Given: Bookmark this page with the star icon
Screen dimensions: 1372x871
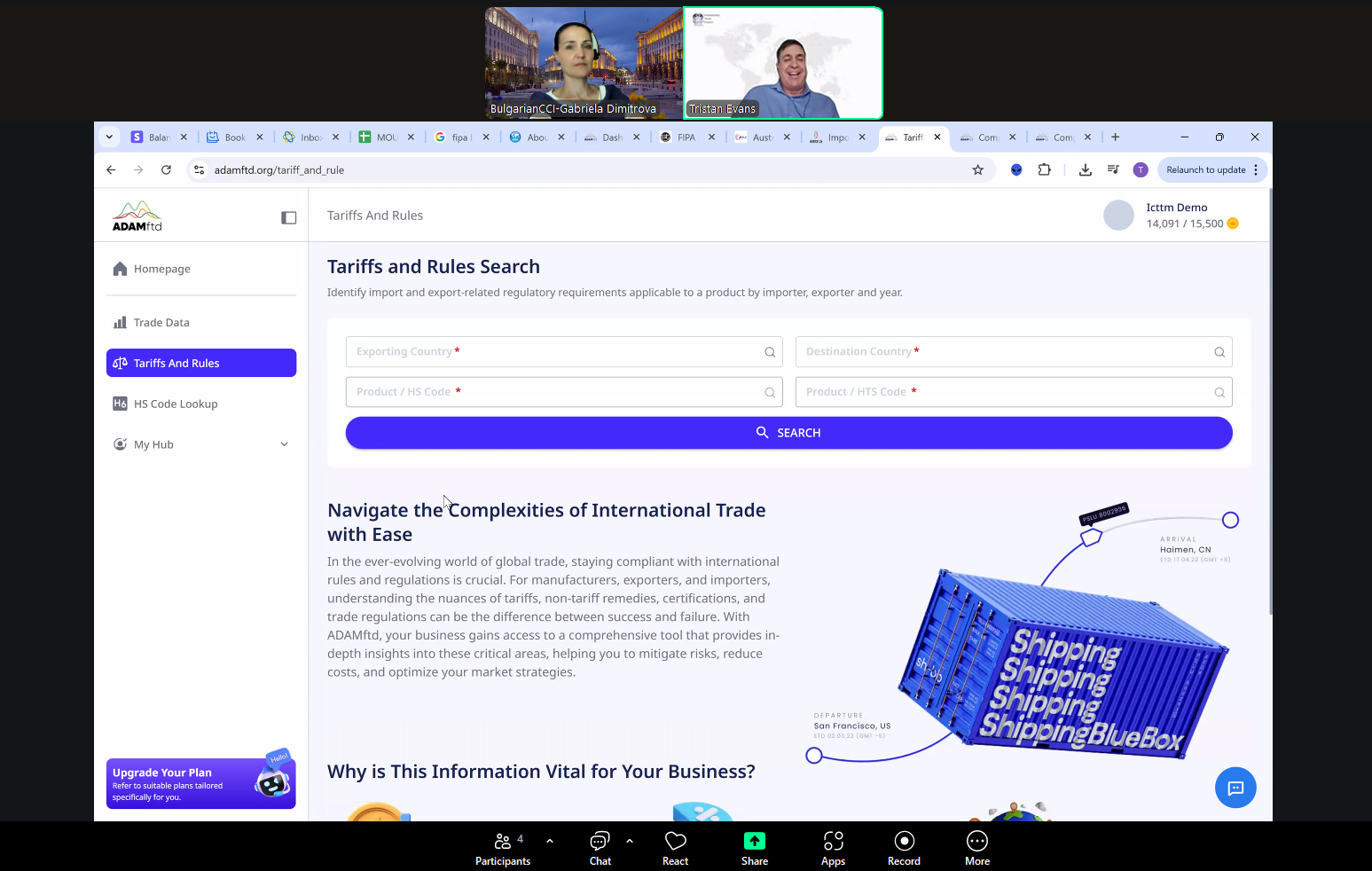Looking at the screenshot, I should [x=978, y=170].
